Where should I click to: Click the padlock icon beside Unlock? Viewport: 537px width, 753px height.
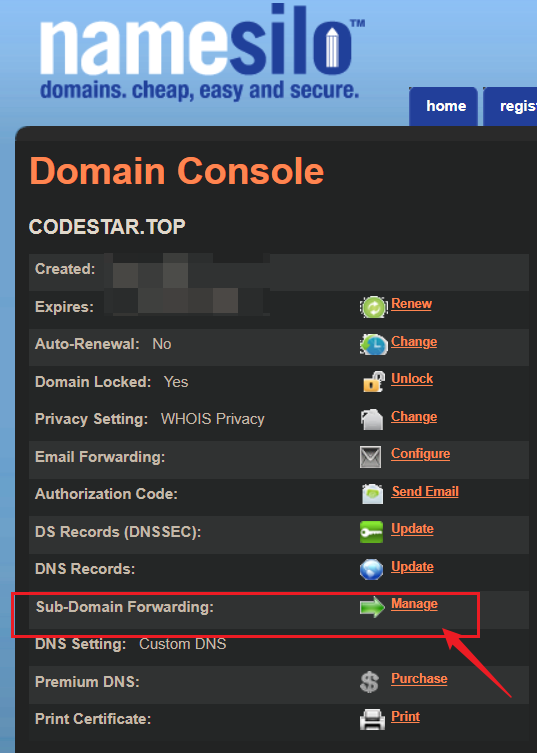373,382
